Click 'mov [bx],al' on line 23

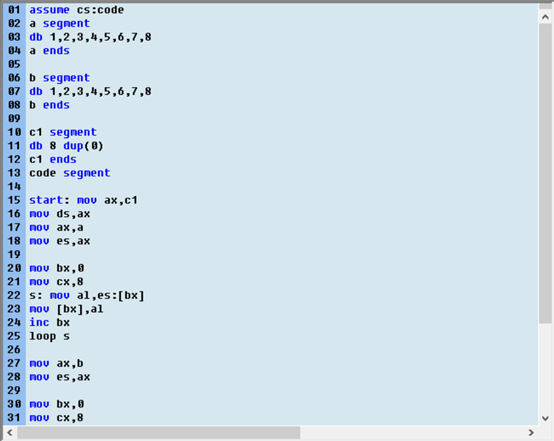[66, 309]
